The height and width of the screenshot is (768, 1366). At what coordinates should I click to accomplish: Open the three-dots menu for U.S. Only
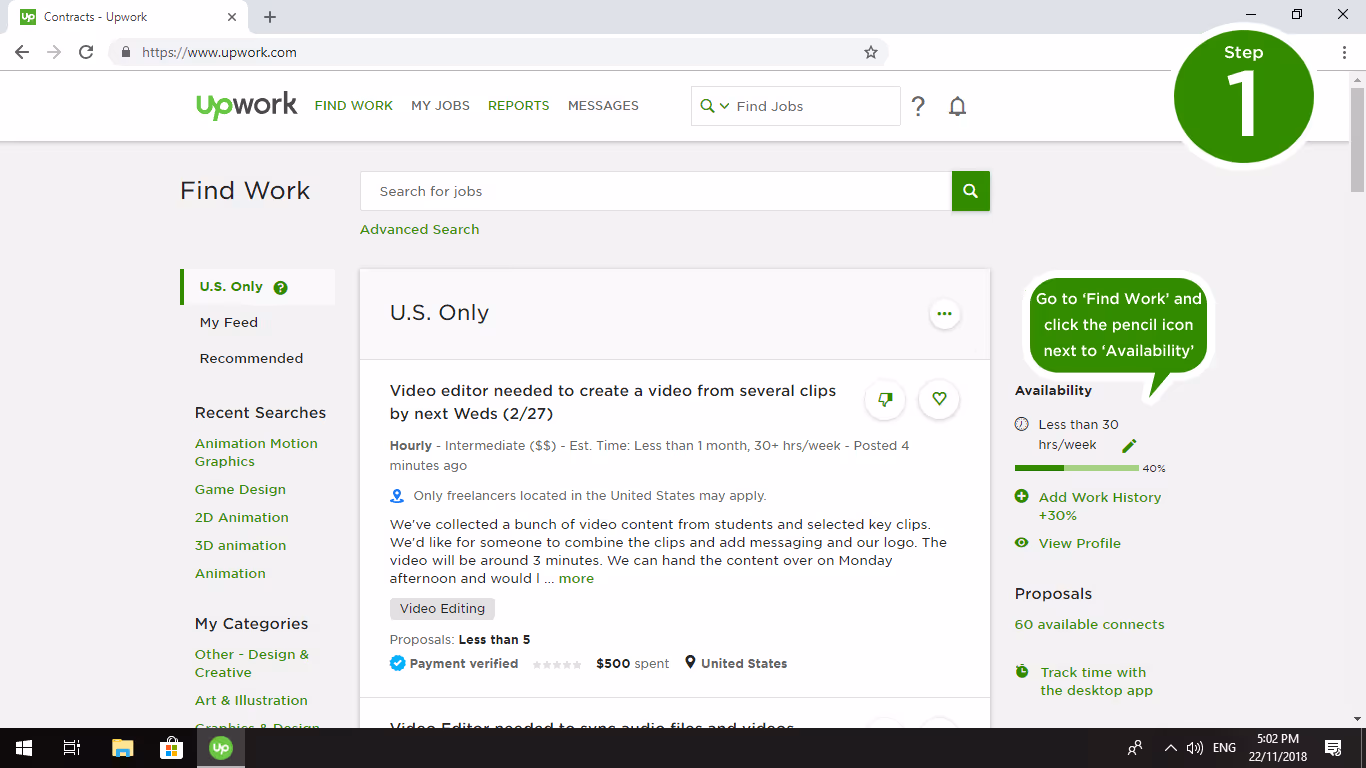944,314
